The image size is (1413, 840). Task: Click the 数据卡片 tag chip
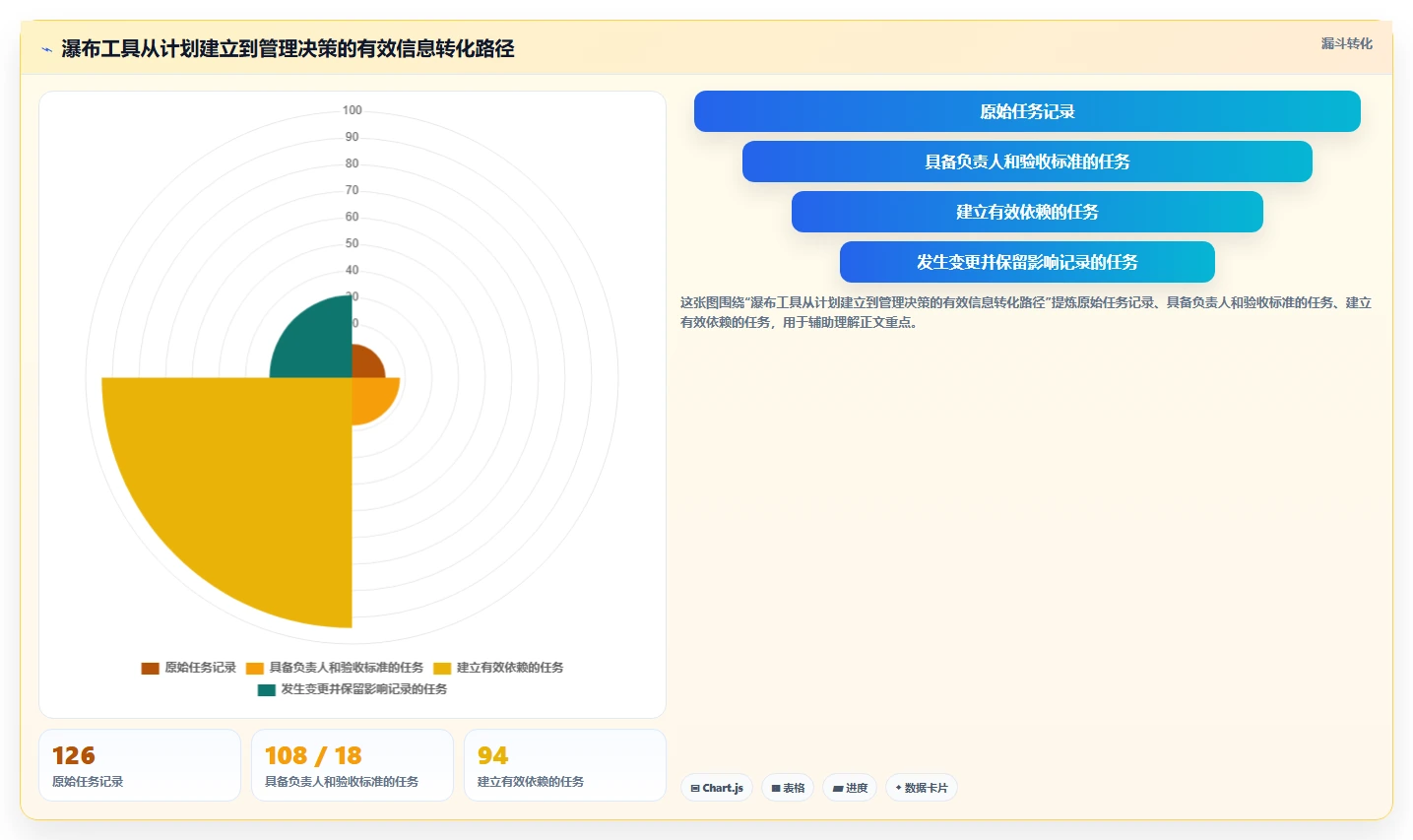(x=922, y=788)
